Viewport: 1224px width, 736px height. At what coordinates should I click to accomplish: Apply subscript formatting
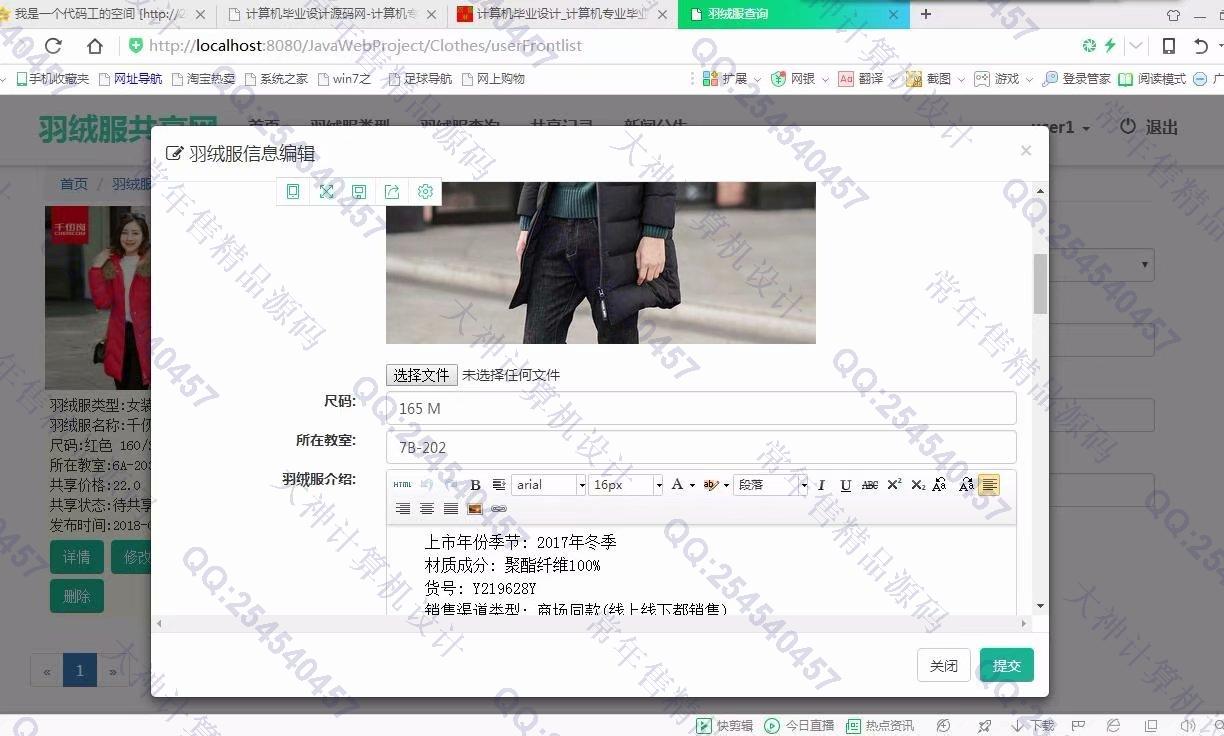917,485
